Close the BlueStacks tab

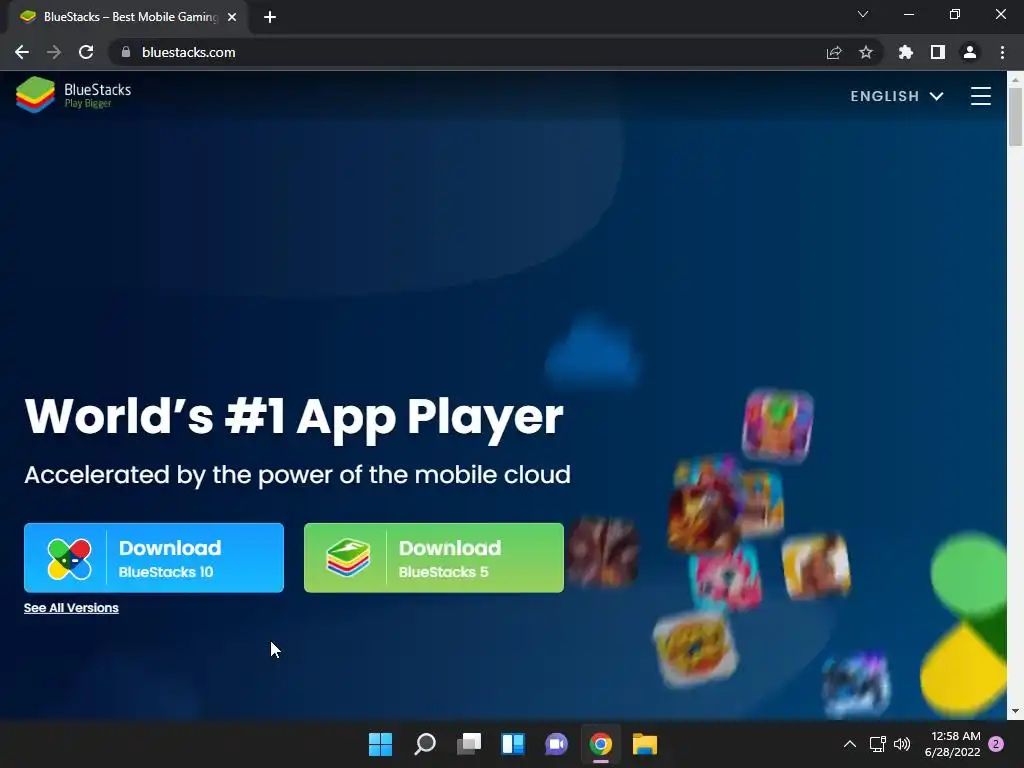pos(232,17)
